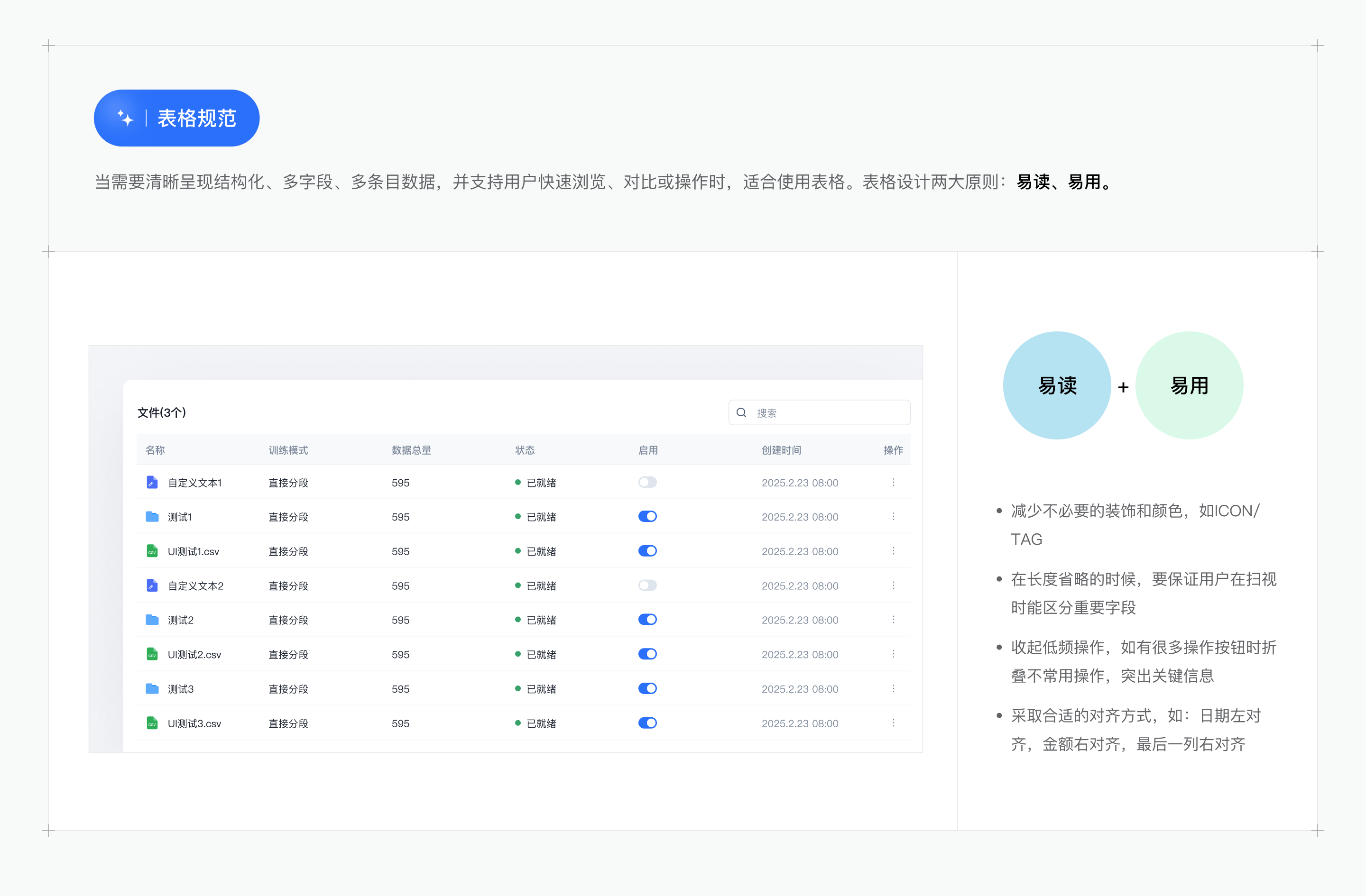Enable the toggle for 自定义文本2

pos(647,585)
